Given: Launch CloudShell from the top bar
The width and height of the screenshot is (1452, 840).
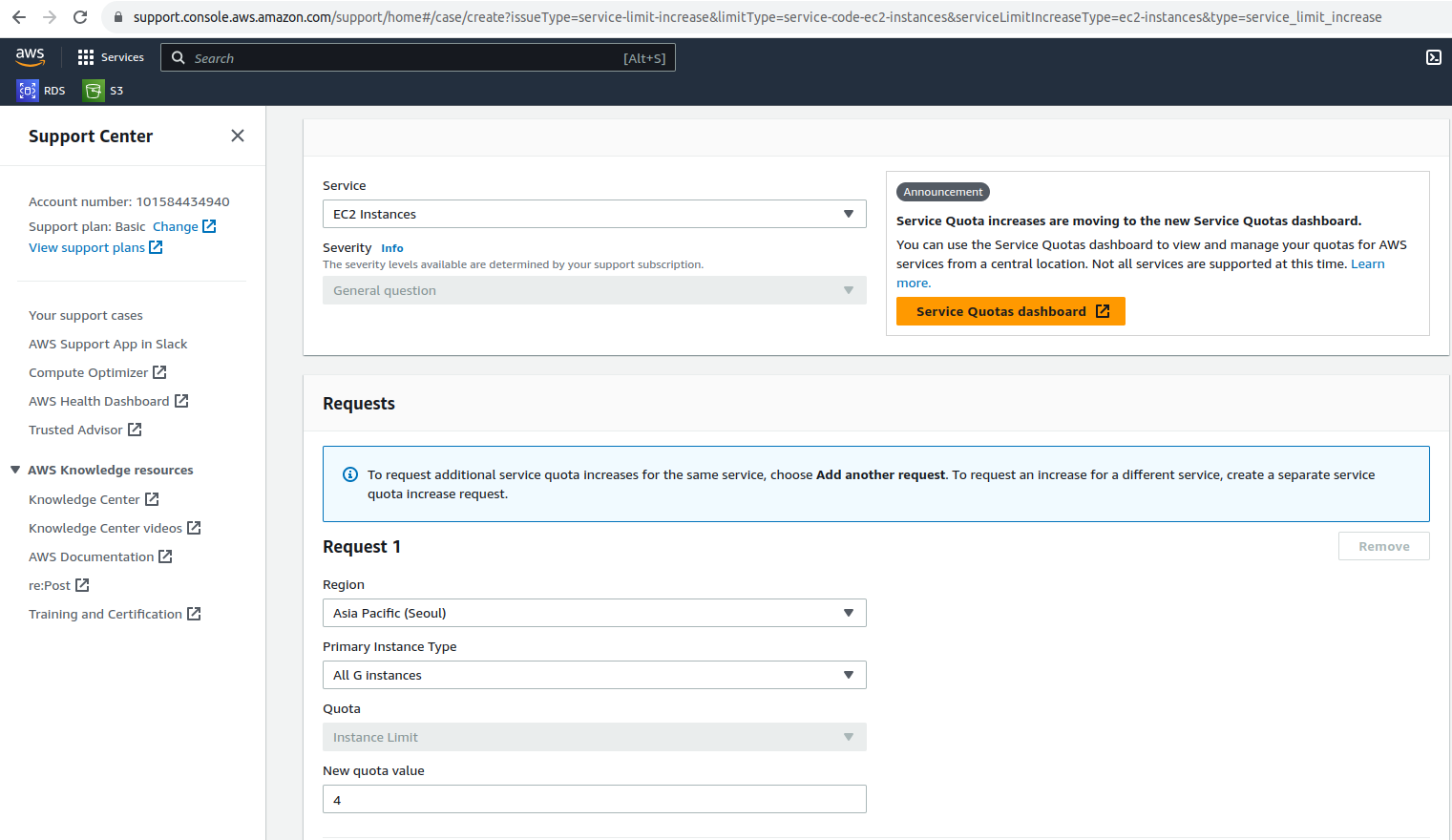Looking at the screenshot, I should pos(1433,57).
